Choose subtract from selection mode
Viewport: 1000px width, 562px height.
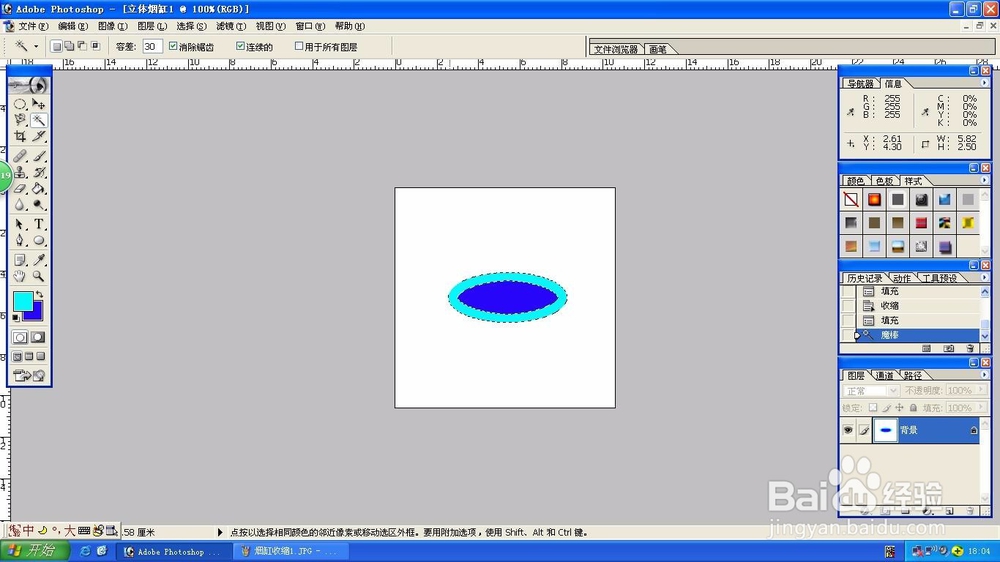coord(82,46)
